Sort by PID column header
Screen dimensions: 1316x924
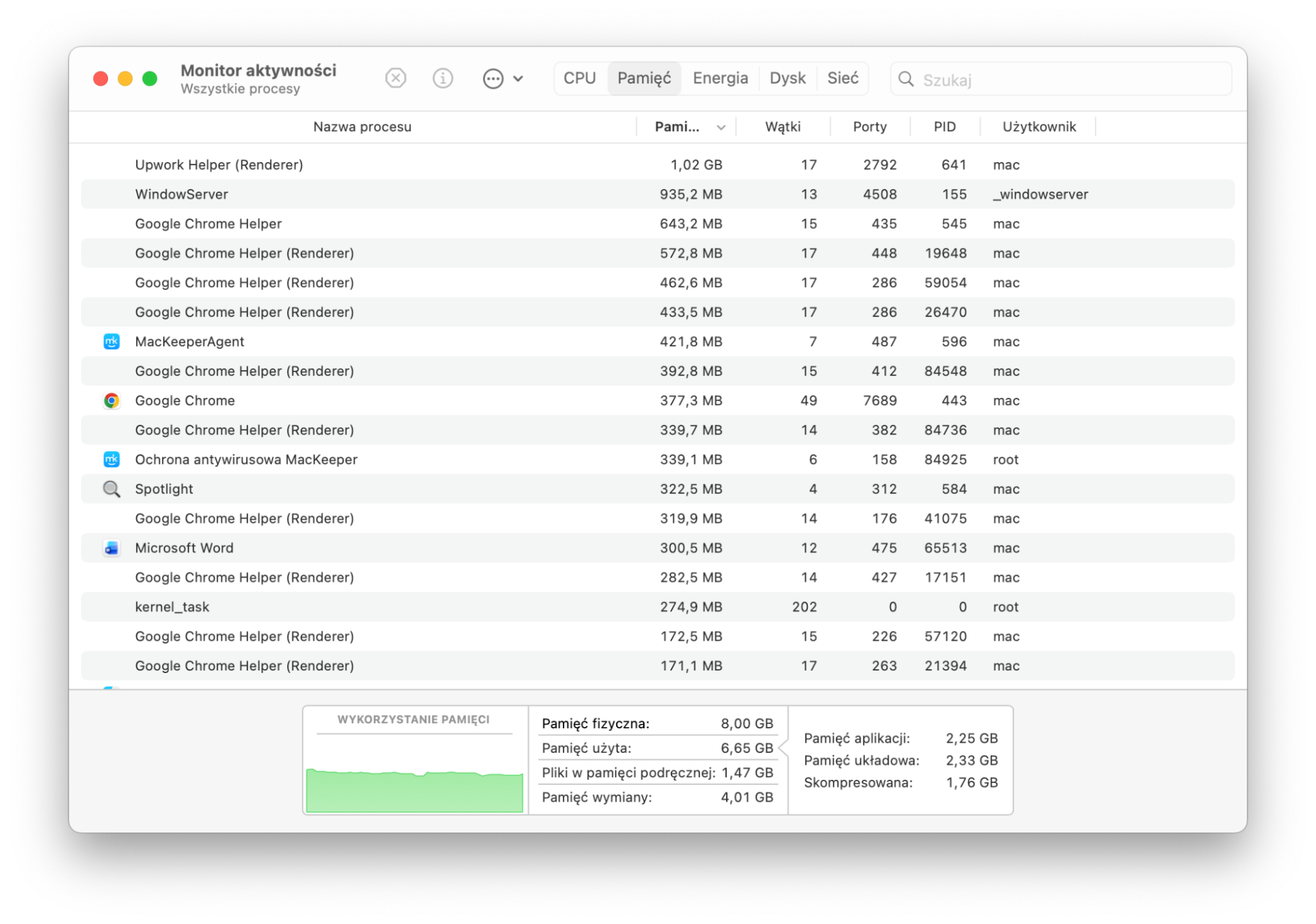pyautogui.click(x=945, y=126)
